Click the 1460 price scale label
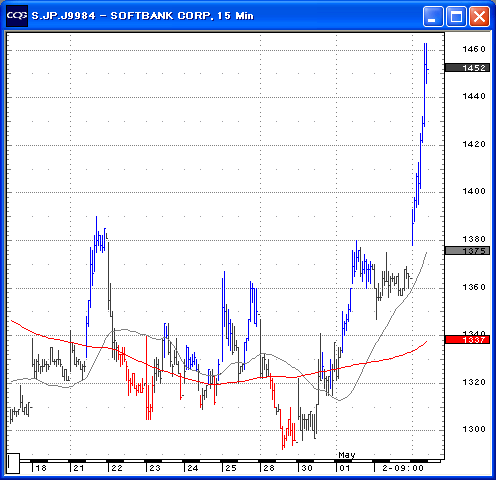Viewport: 496px width, 480px height. [474, 49]
